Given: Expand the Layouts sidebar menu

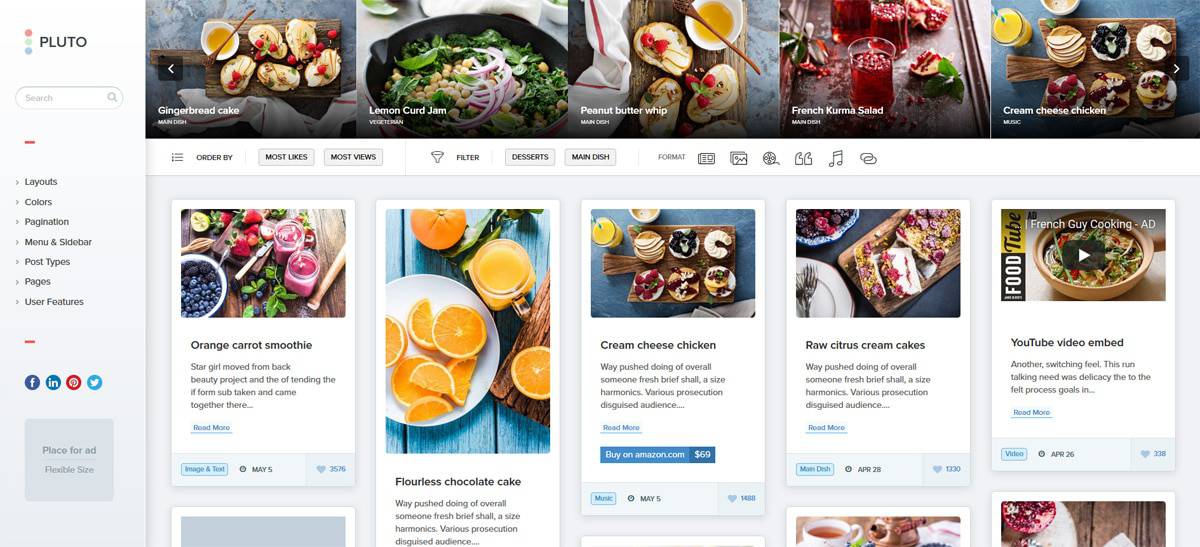Looking at the screenshot, I should click(41, 182).
